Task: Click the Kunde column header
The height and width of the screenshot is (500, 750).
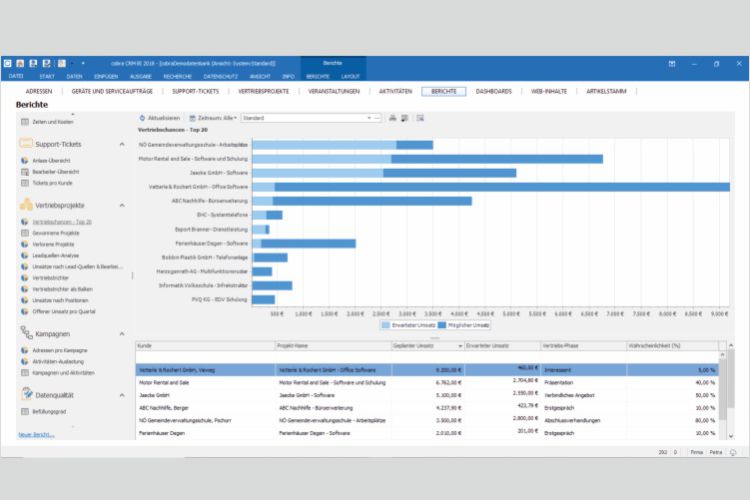Action: [205, 346]
